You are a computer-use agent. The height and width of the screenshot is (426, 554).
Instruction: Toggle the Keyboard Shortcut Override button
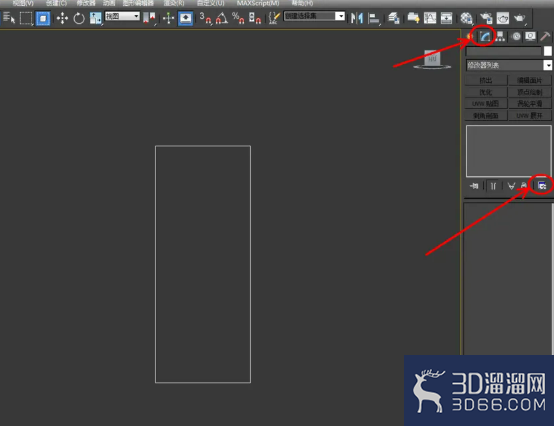pyautogui.click(x=185, y=18)
